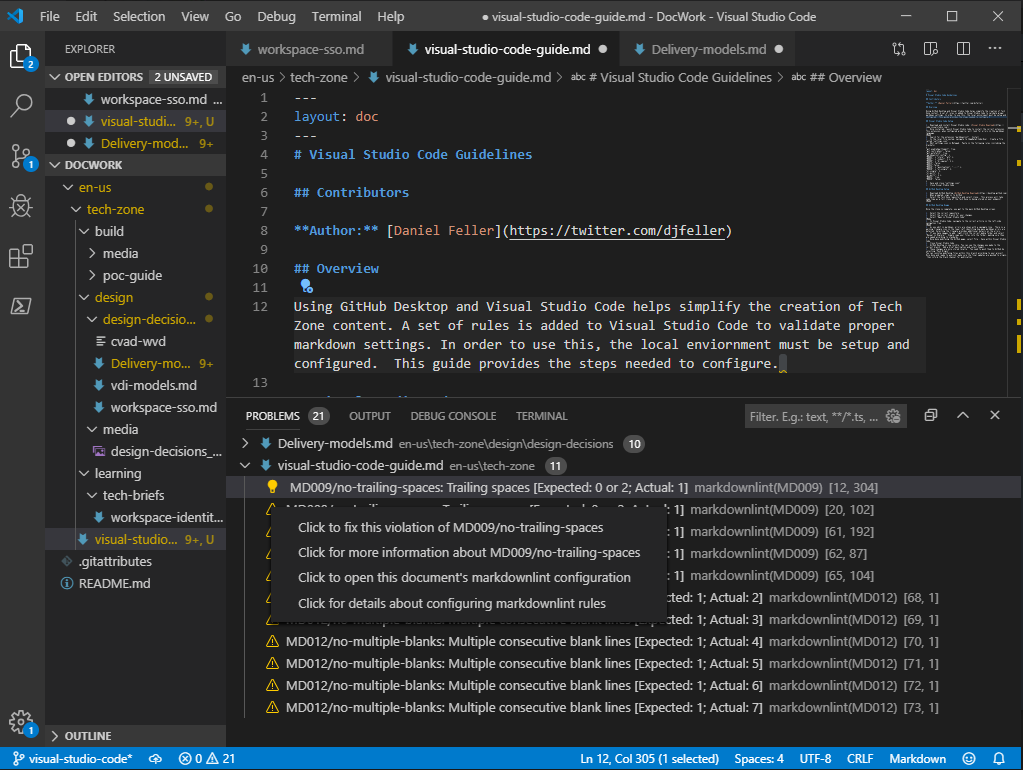
Task: Open the Extensions view
Action: [22, 256]
